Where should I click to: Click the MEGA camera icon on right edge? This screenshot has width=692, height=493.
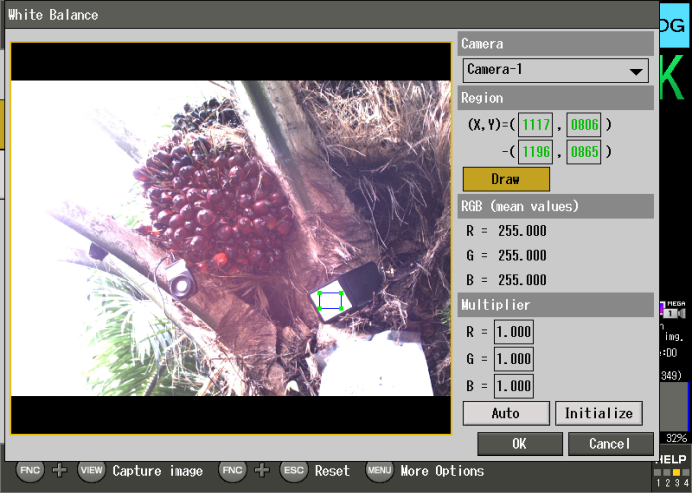point(675,309)
